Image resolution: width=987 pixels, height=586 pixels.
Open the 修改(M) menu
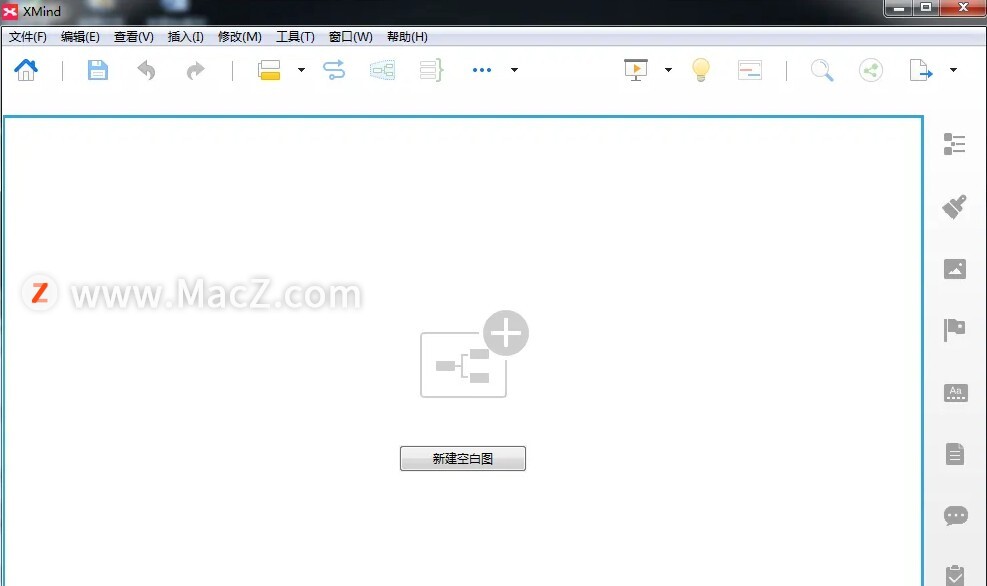click(x=240, y=37)
